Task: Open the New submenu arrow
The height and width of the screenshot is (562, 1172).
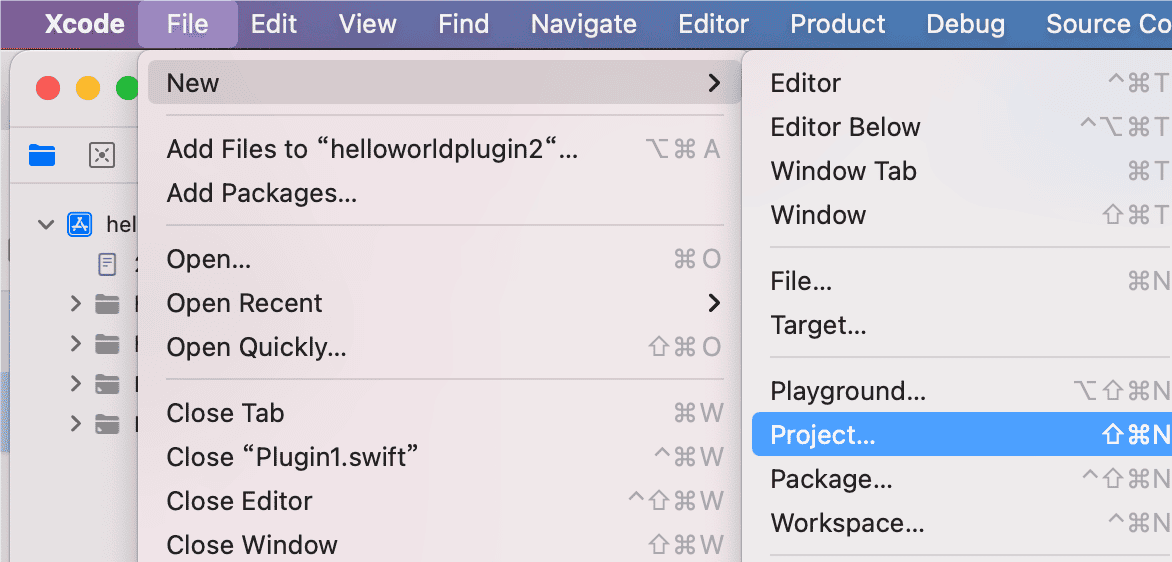Action: pyautogui.click(x=714, y=83)
